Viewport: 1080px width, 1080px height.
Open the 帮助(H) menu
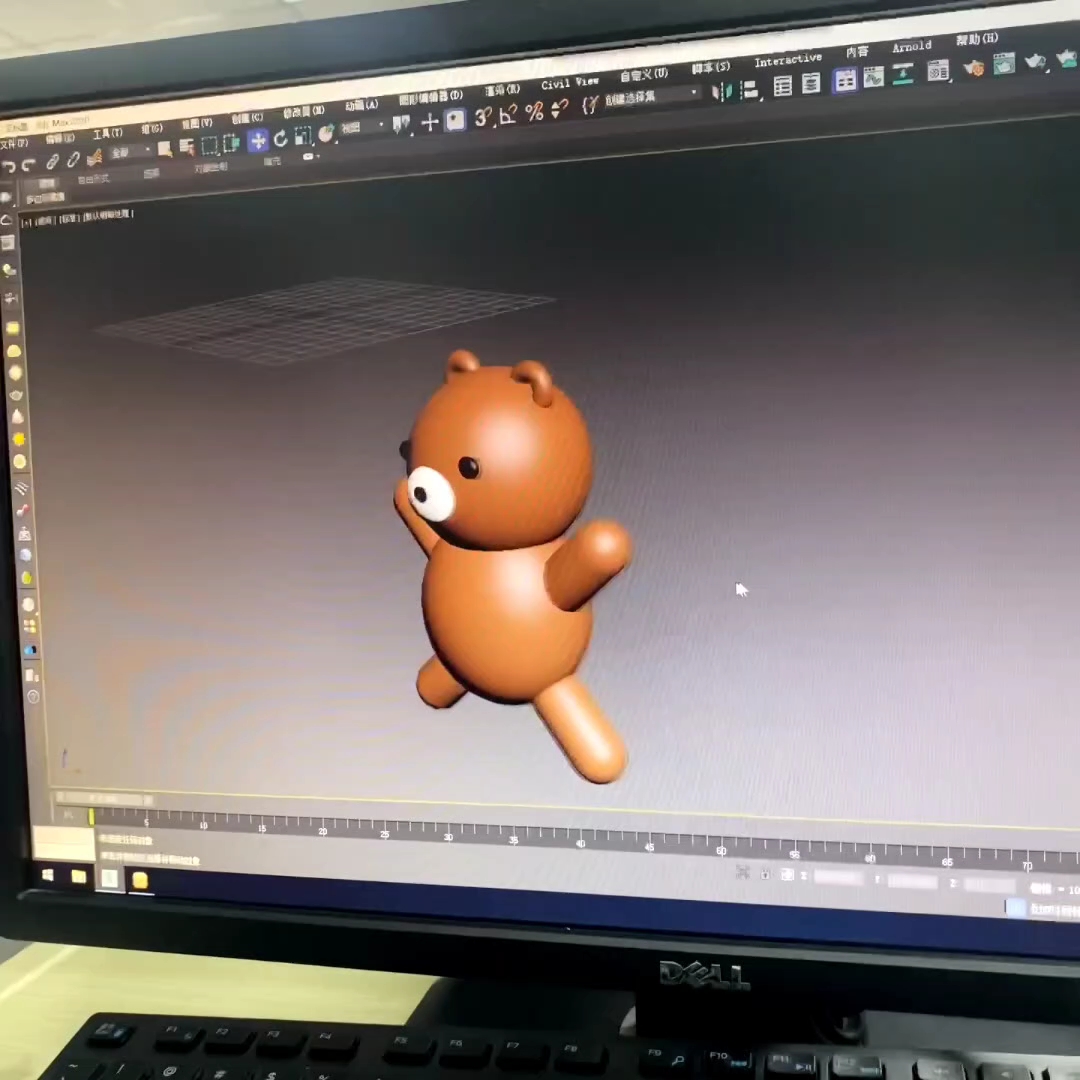coord(977,39)
